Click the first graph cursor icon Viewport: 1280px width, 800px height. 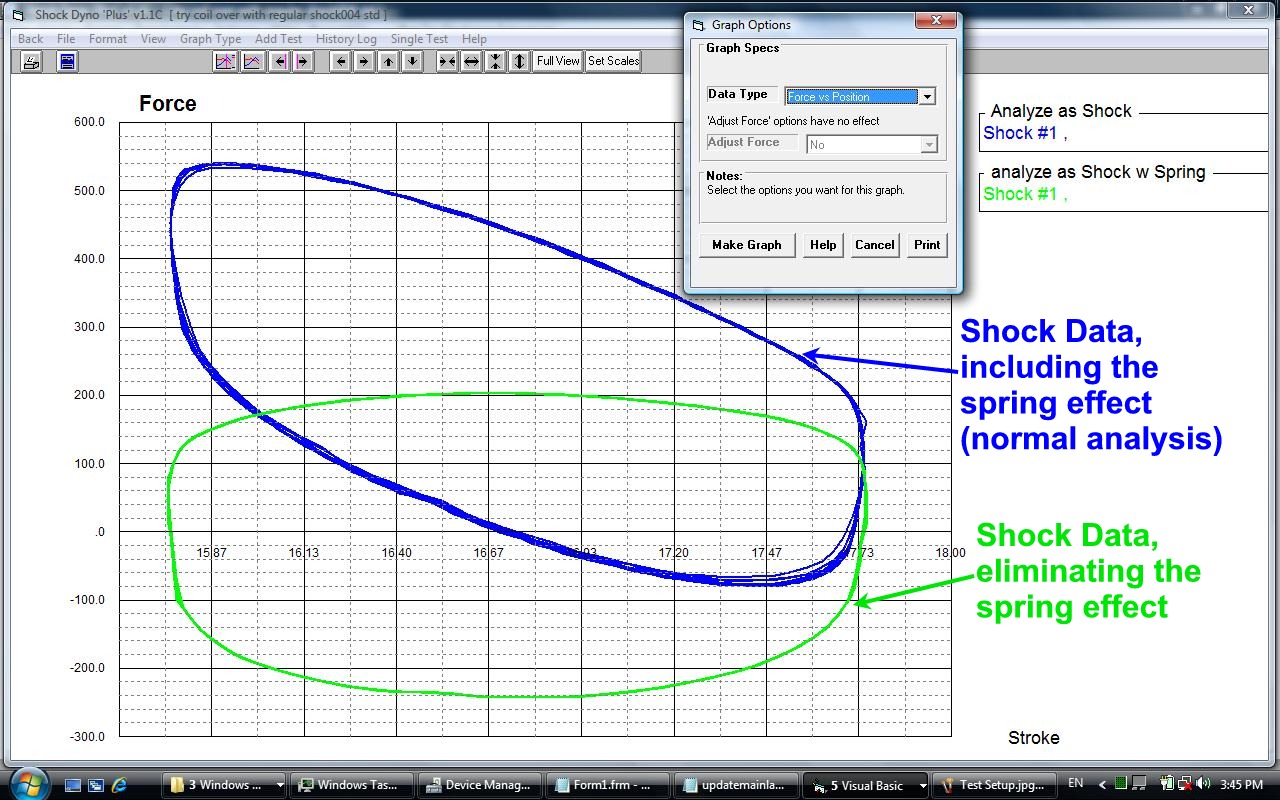(x=226, y=61)
